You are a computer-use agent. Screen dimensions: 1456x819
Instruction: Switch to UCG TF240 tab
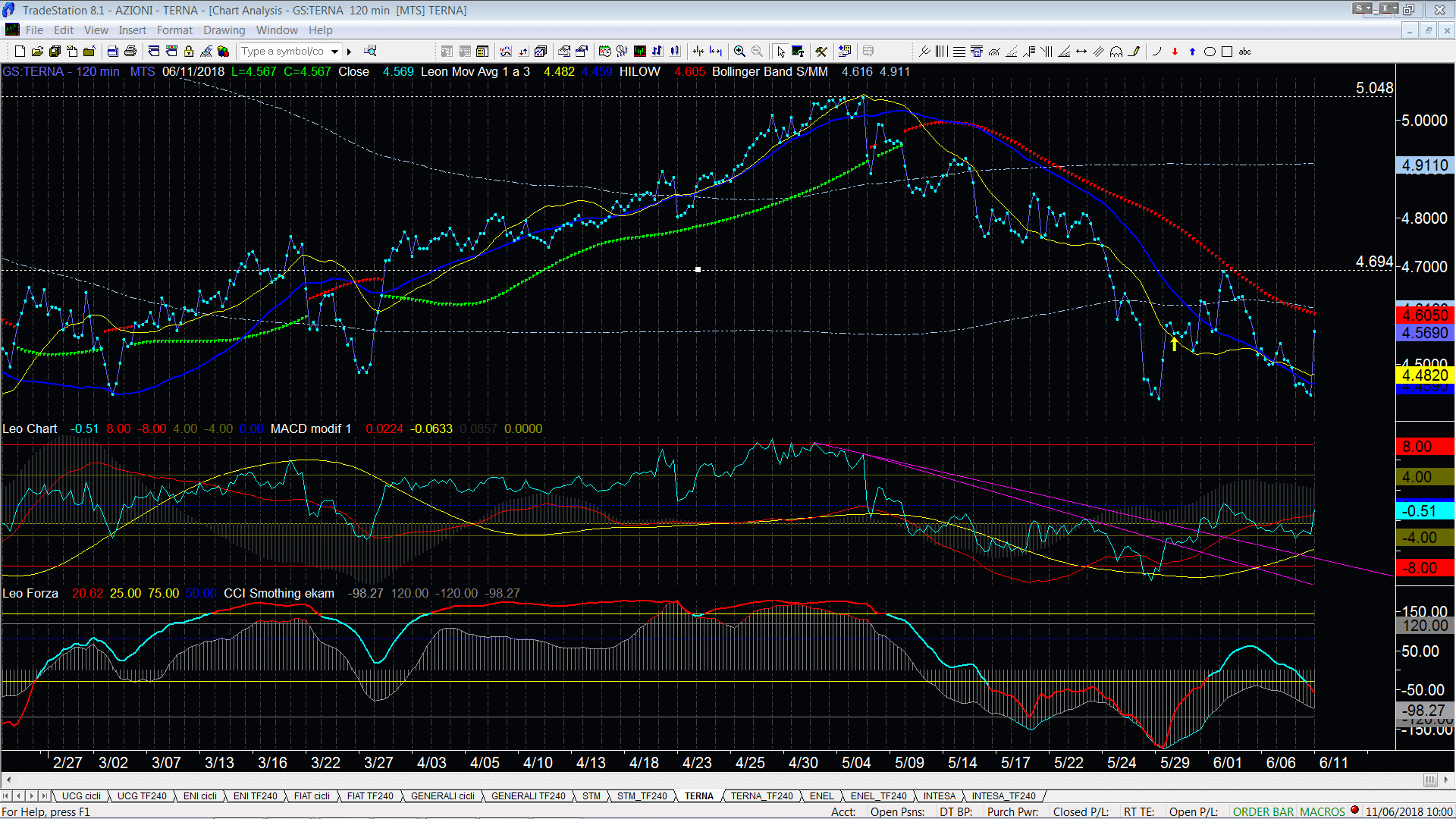click(x=142, y=796)
